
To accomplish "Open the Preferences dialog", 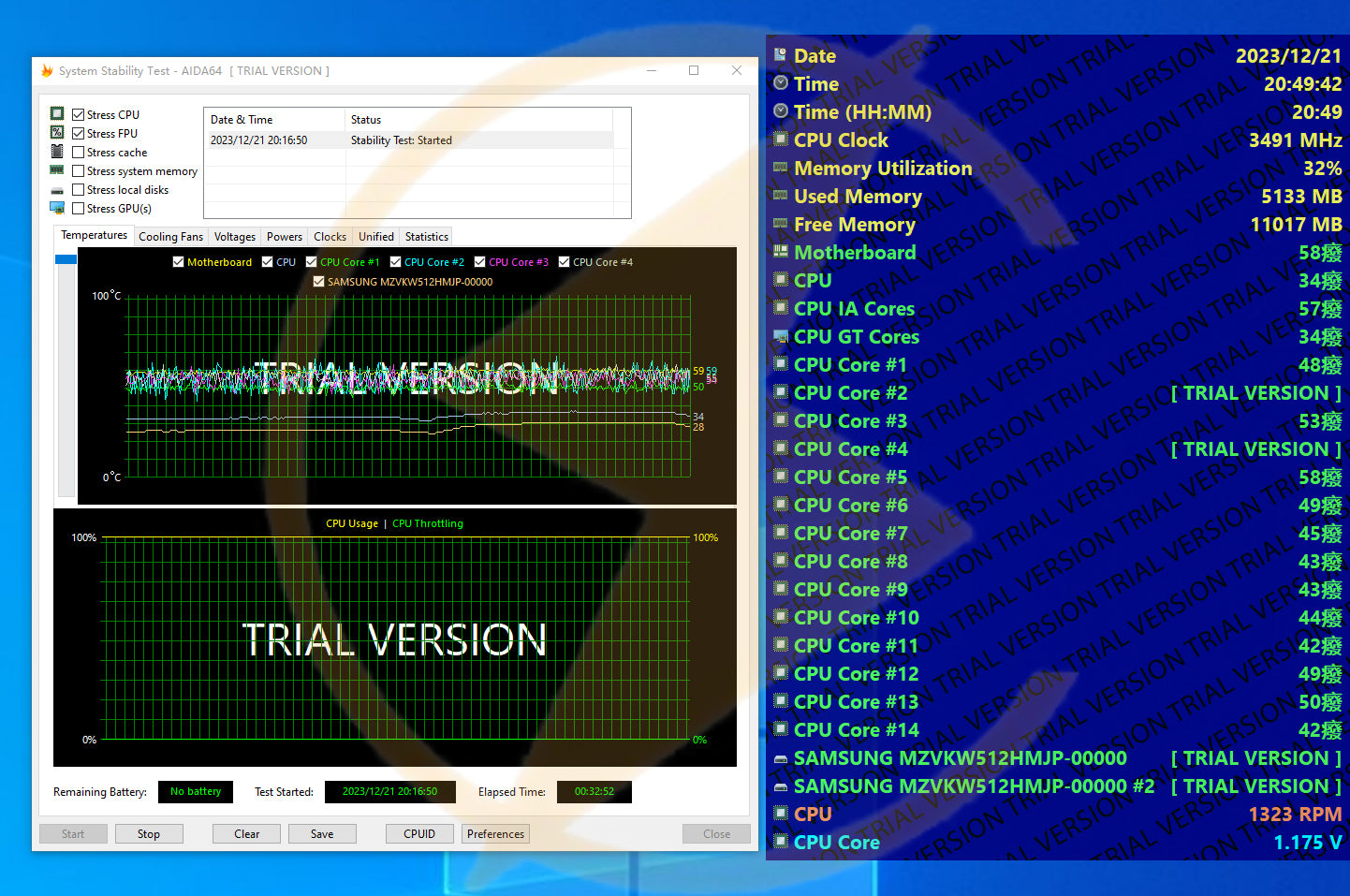I will (495, 834).
